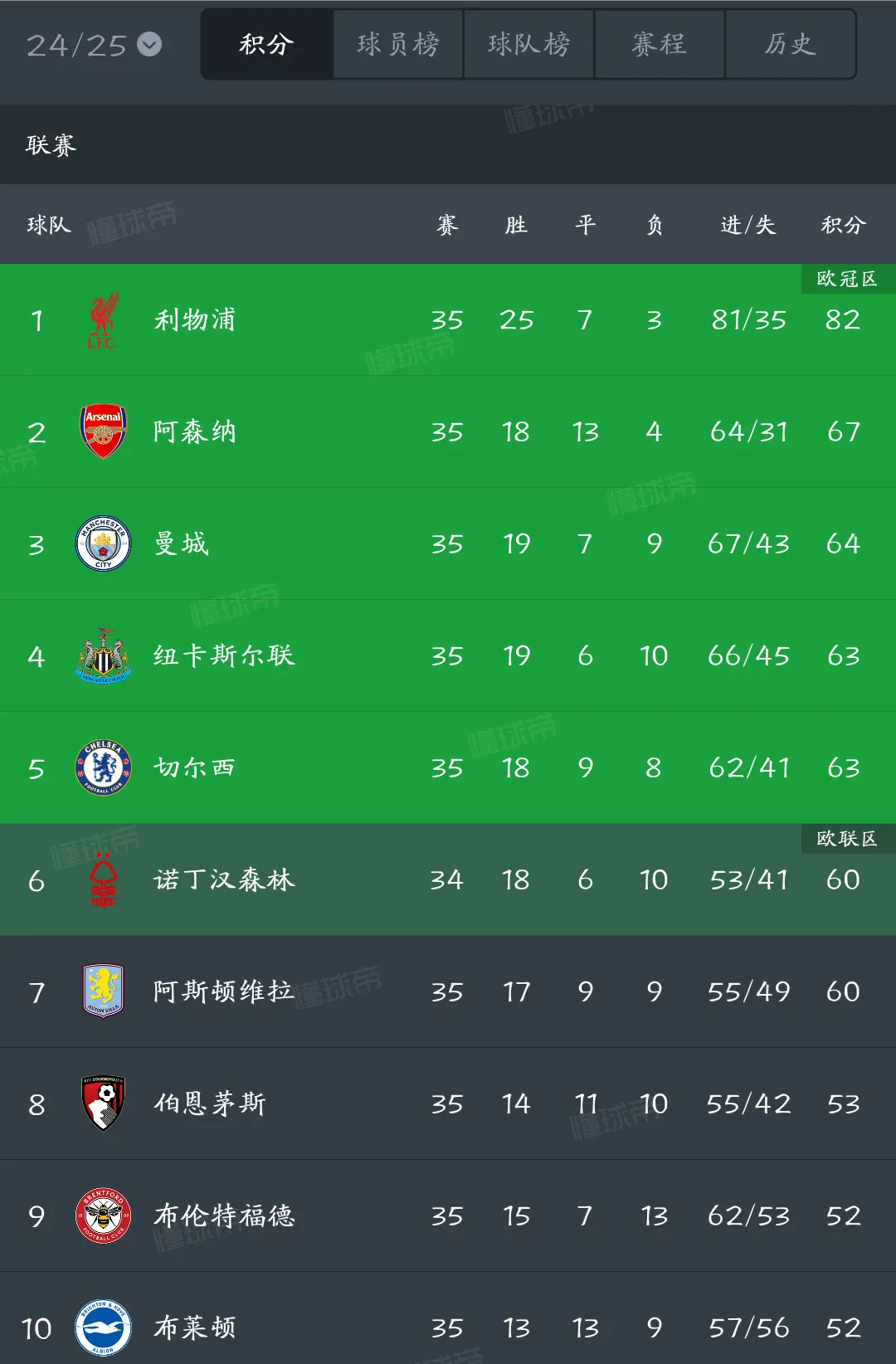Click the Aston Villa club crest
Viewport: 896px width, 1364px height.
click(x=103, y=991)
